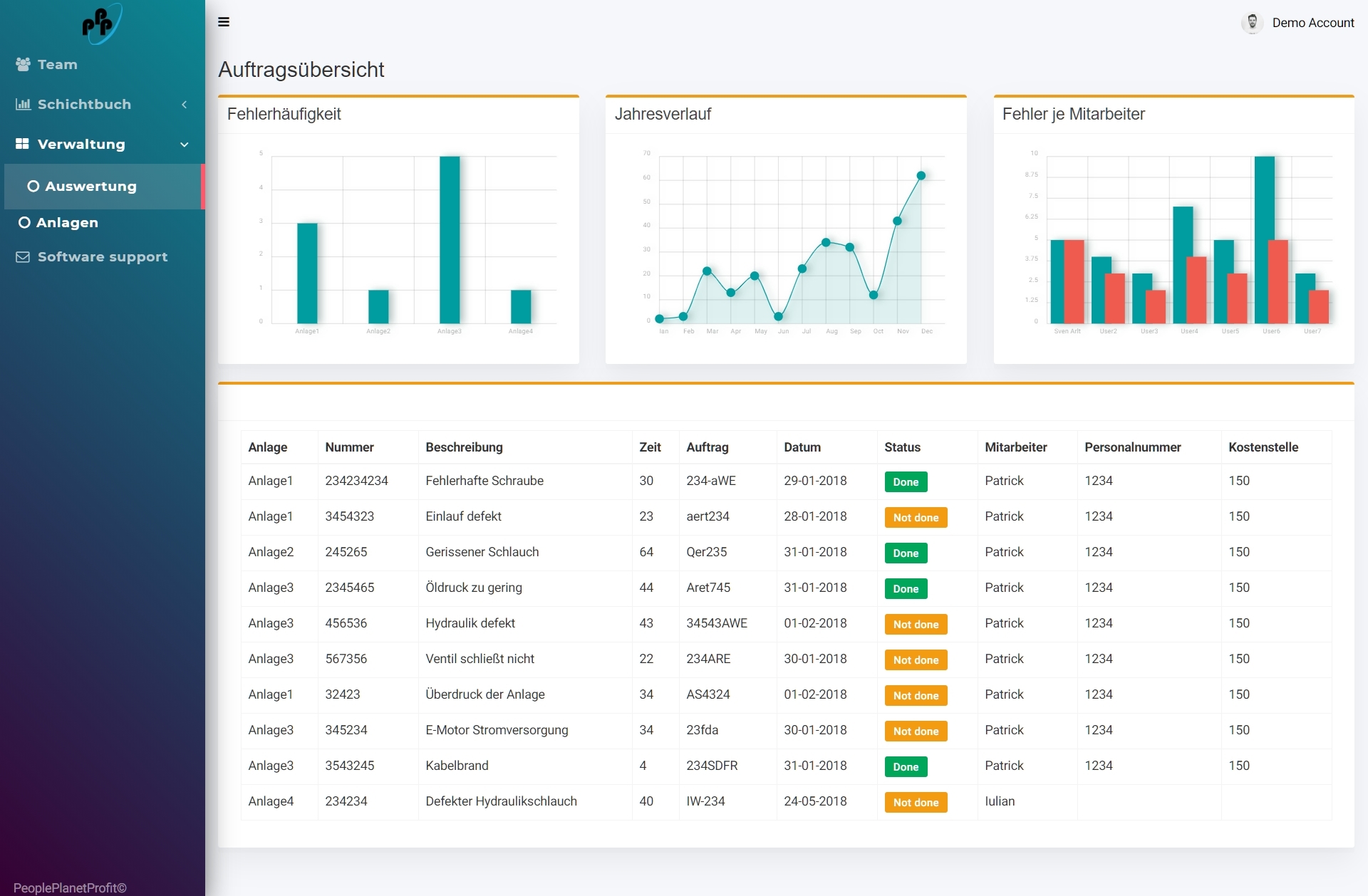Click the Software support envelope icon
The image size is (1368, 896).
23,256
